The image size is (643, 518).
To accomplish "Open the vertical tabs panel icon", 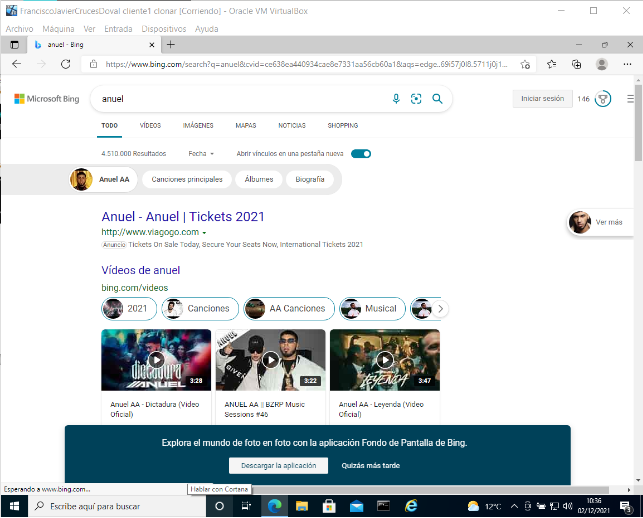I will click(x=14, y=45).
